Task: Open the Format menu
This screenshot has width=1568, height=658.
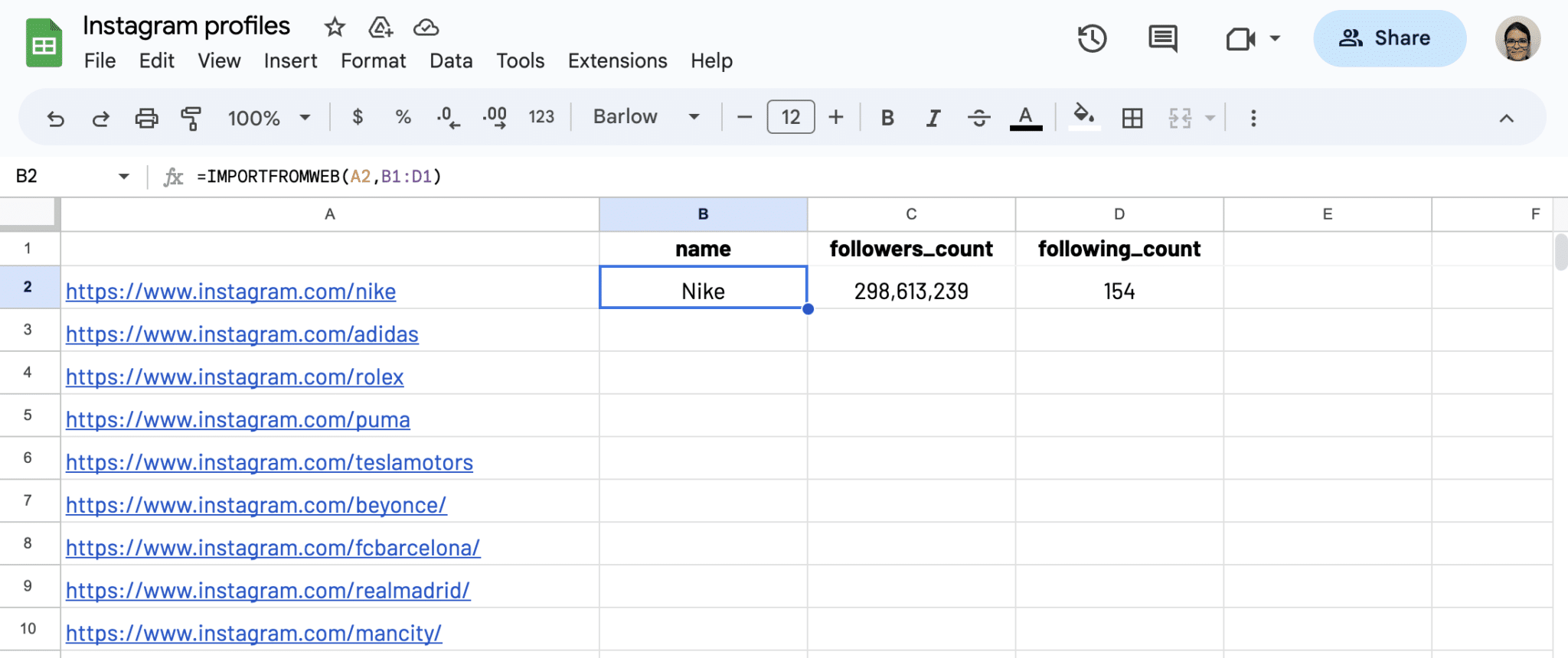Action: (x=374, y=60)
